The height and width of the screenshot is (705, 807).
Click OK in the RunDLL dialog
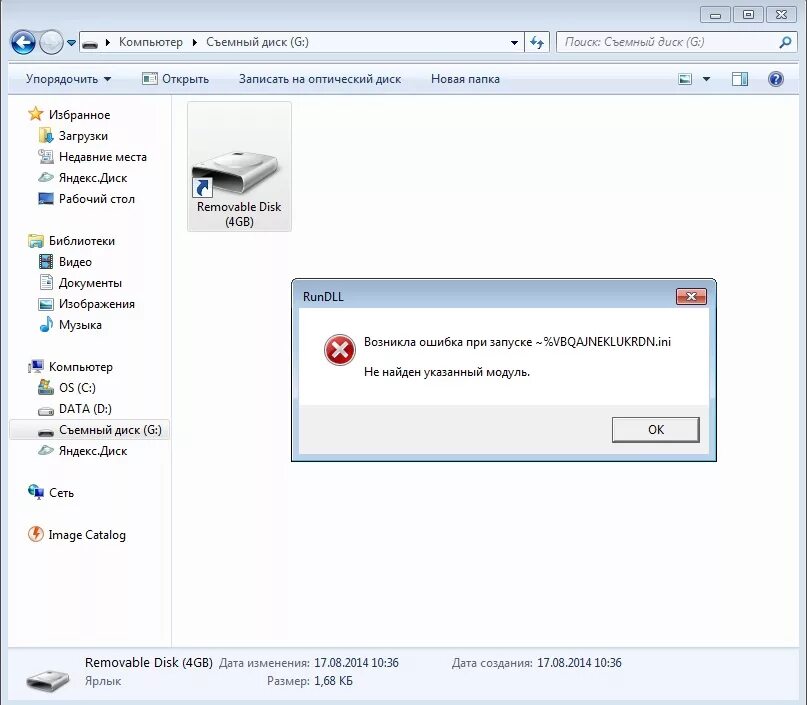pos(655,430)
